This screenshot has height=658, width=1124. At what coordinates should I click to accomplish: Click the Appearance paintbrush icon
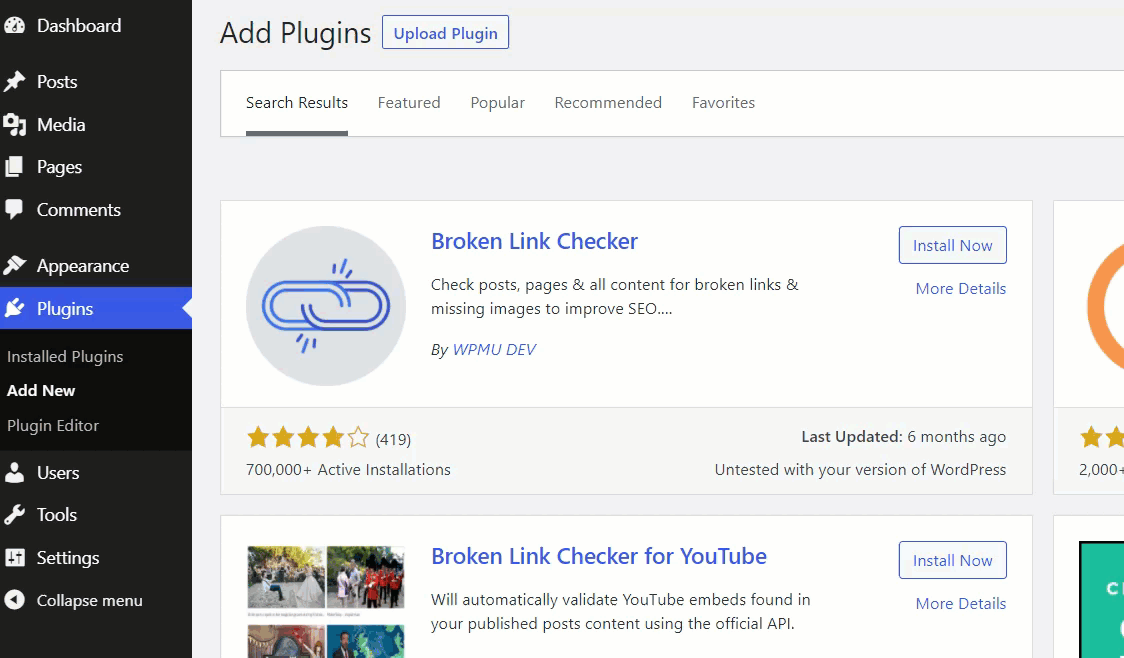(x=14, y=266)
